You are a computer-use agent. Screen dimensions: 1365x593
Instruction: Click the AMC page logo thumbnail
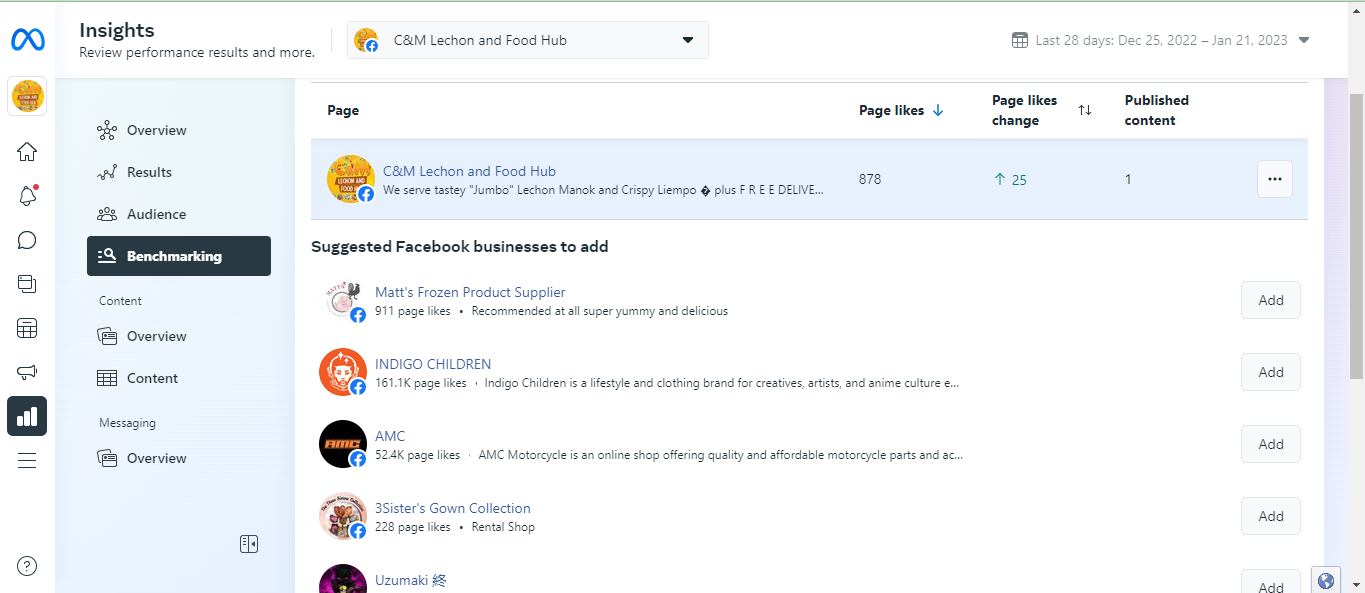[x=343, y=444]
